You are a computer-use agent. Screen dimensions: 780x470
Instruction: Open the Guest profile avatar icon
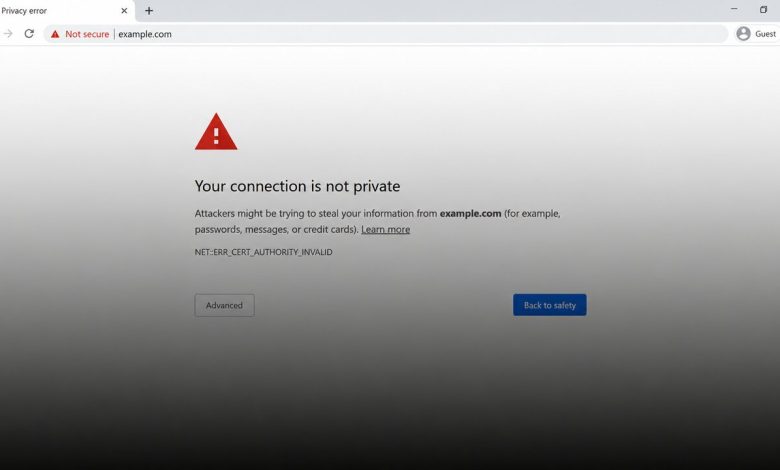point(743,34)
